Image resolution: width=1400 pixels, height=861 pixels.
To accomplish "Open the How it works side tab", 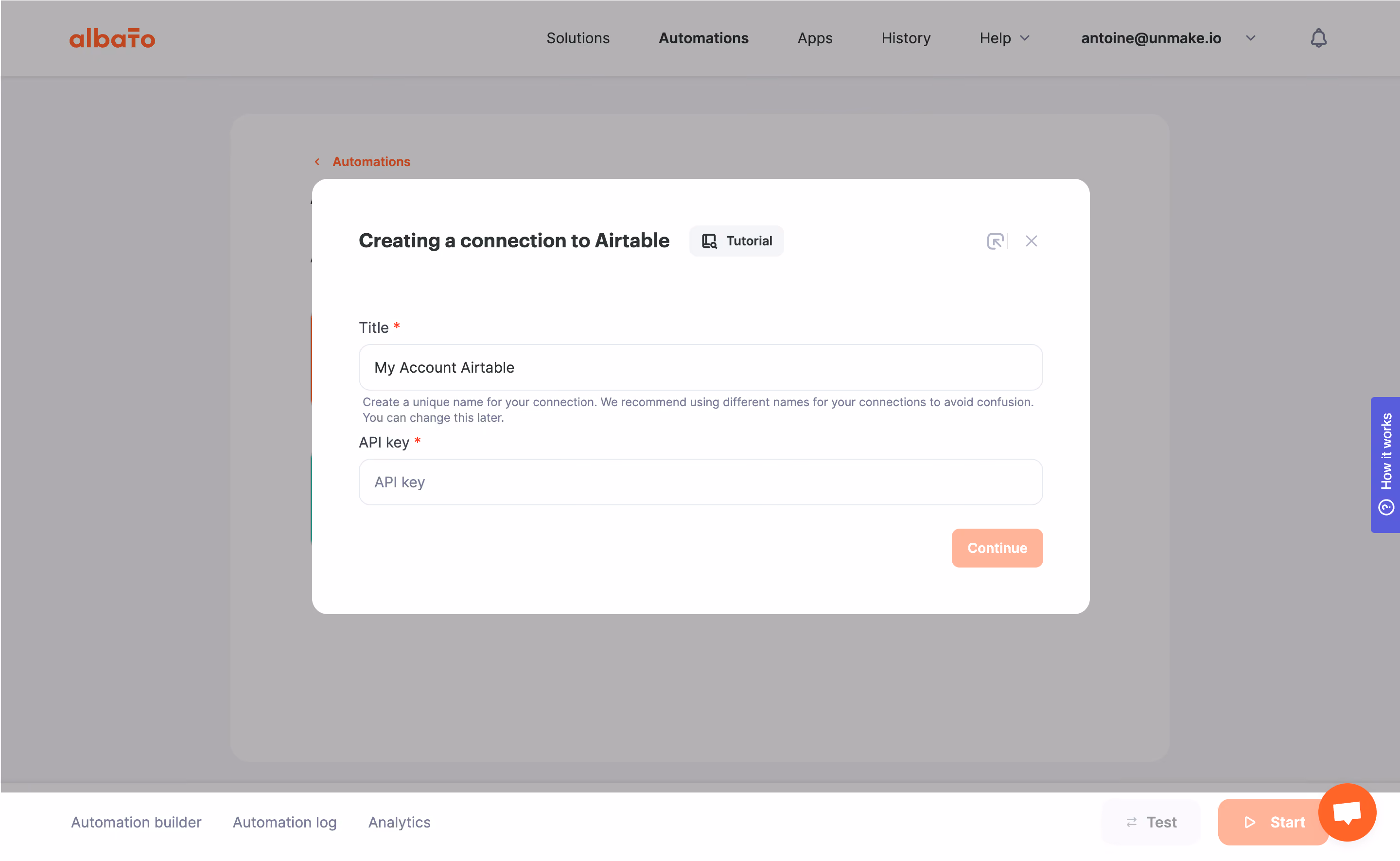I will click(1384, 465).
